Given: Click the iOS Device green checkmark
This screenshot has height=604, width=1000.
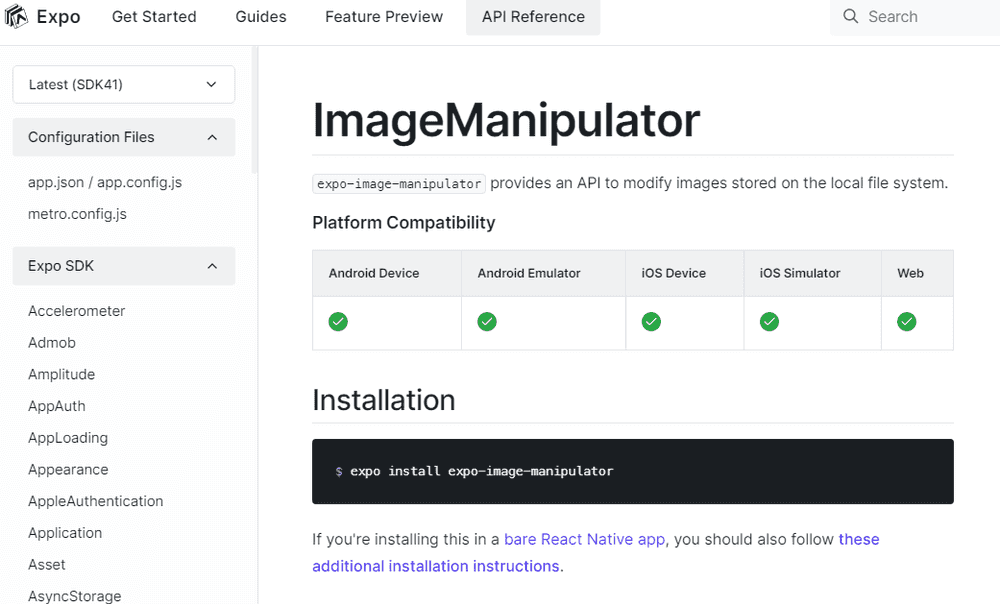Looking at the screenshot, I should pyautogui.click(x=651, y=321).
